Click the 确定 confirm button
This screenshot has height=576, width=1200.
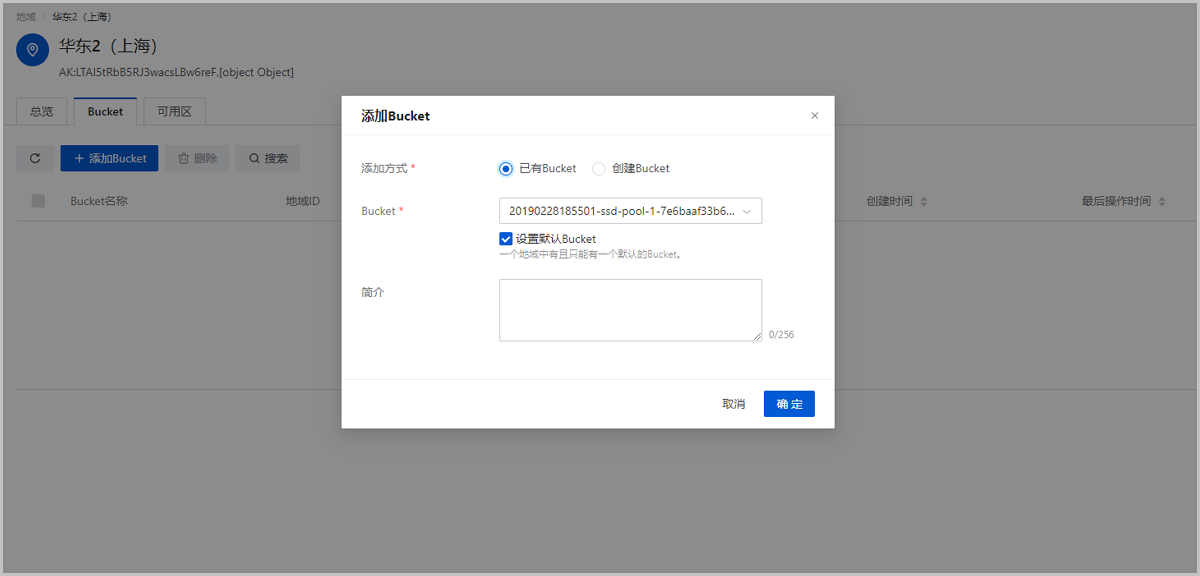point(789,404)
